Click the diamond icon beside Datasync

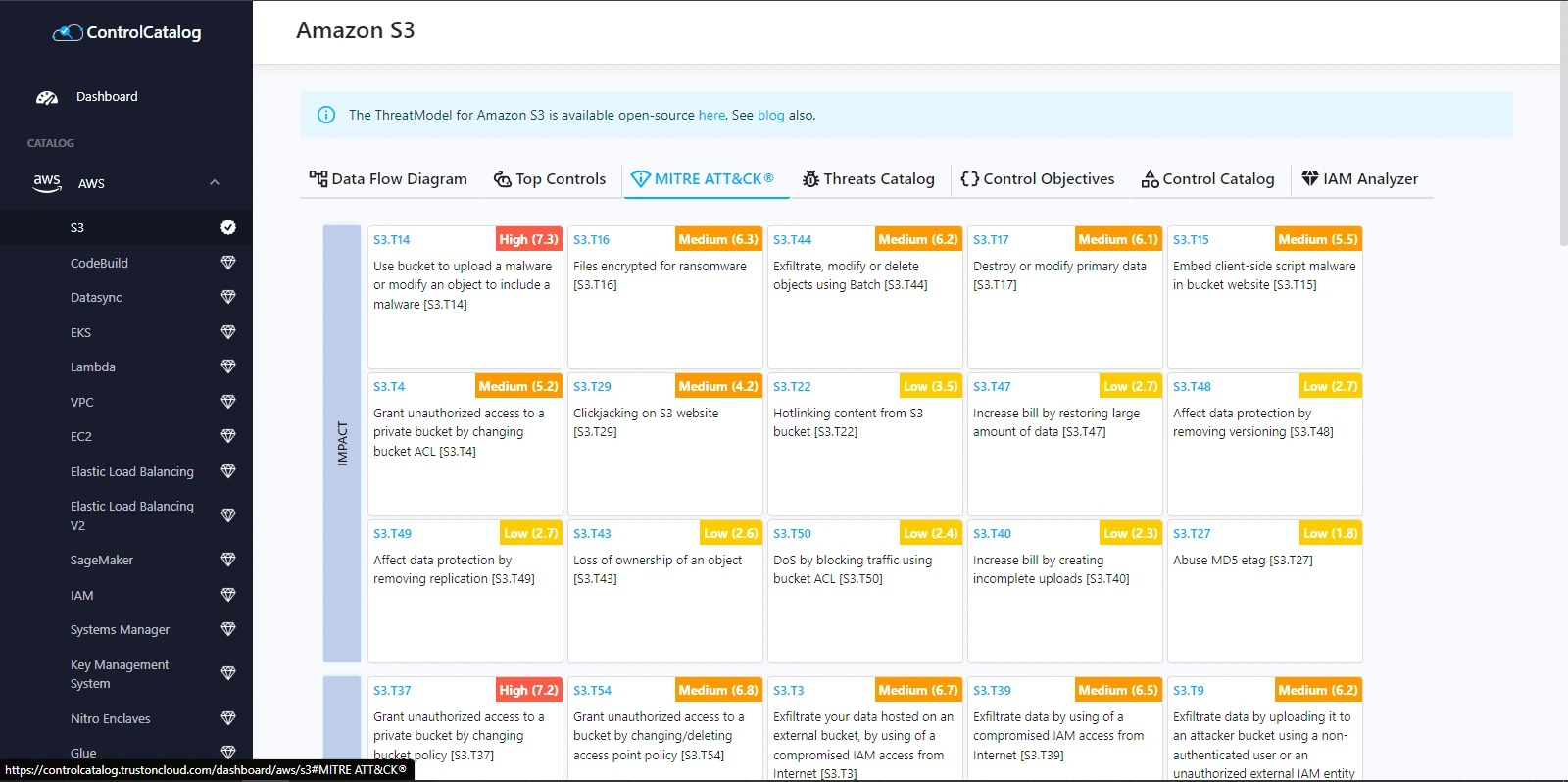click(x=228, y=297)
